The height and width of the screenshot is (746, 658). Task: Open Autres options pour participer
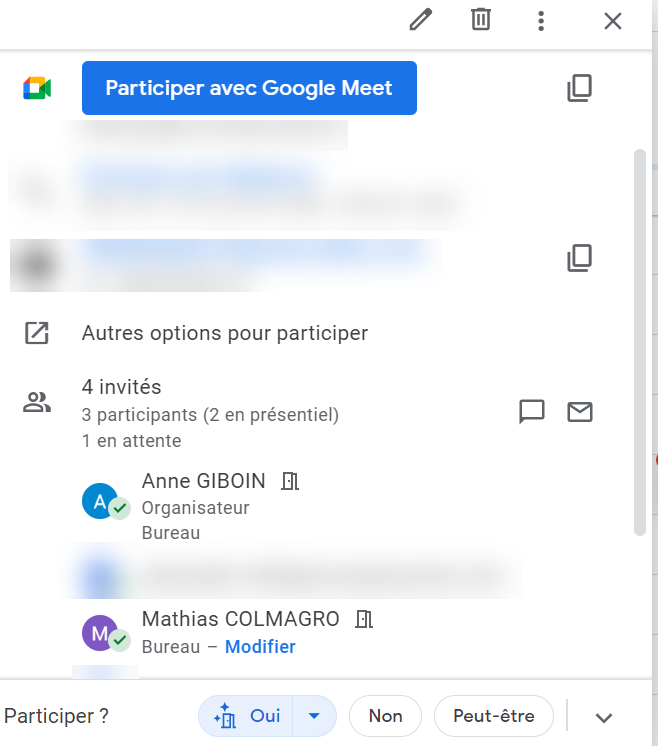tap(225, 333)
